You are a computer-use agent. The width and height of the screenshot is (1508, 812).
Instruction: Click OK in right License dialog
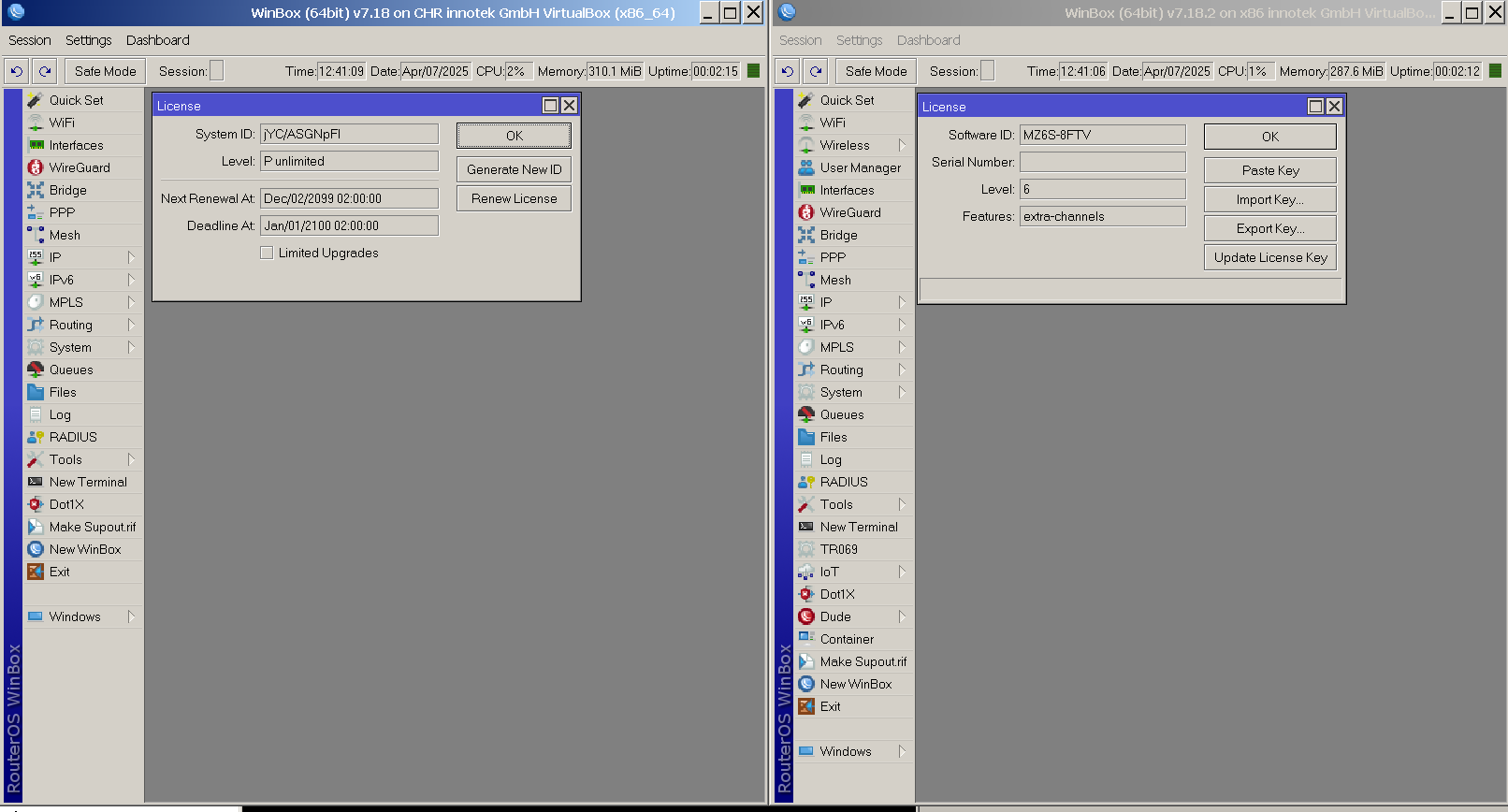click(x=1270, y=137)
